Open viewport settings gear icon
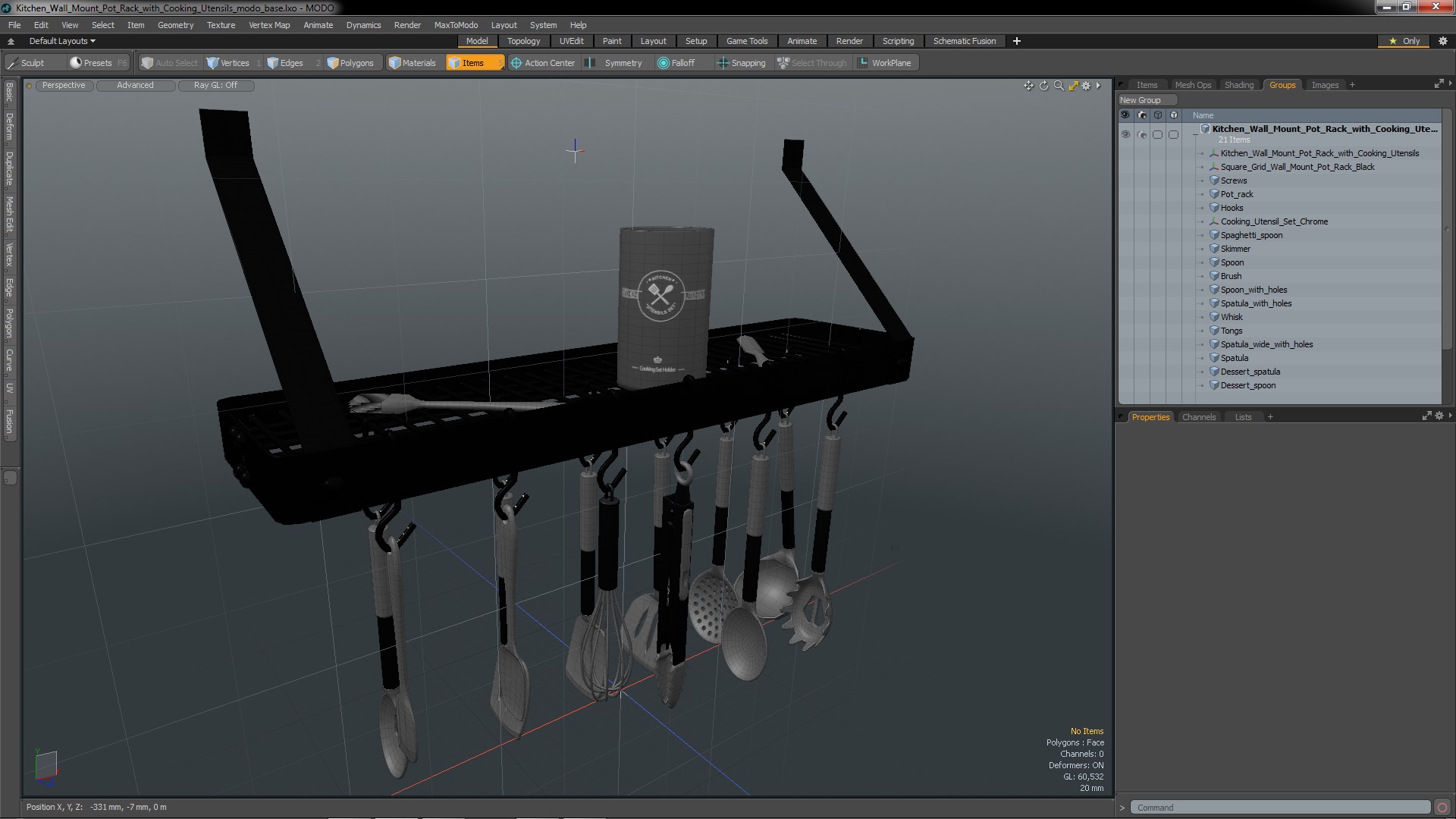1456x819 pixels. coord(1086,86)
